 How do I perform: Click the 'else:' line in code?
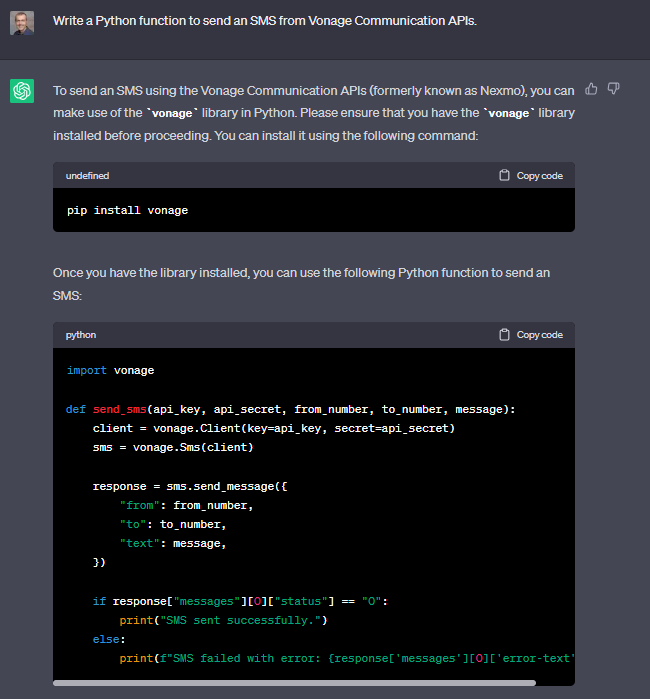pyautogui.click(x=109, y=639)
